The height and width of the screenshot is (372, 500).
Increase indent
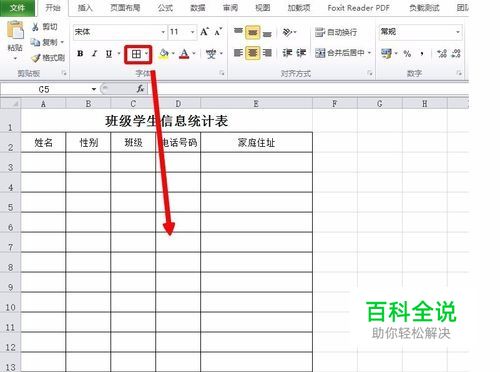click(301, 53)
